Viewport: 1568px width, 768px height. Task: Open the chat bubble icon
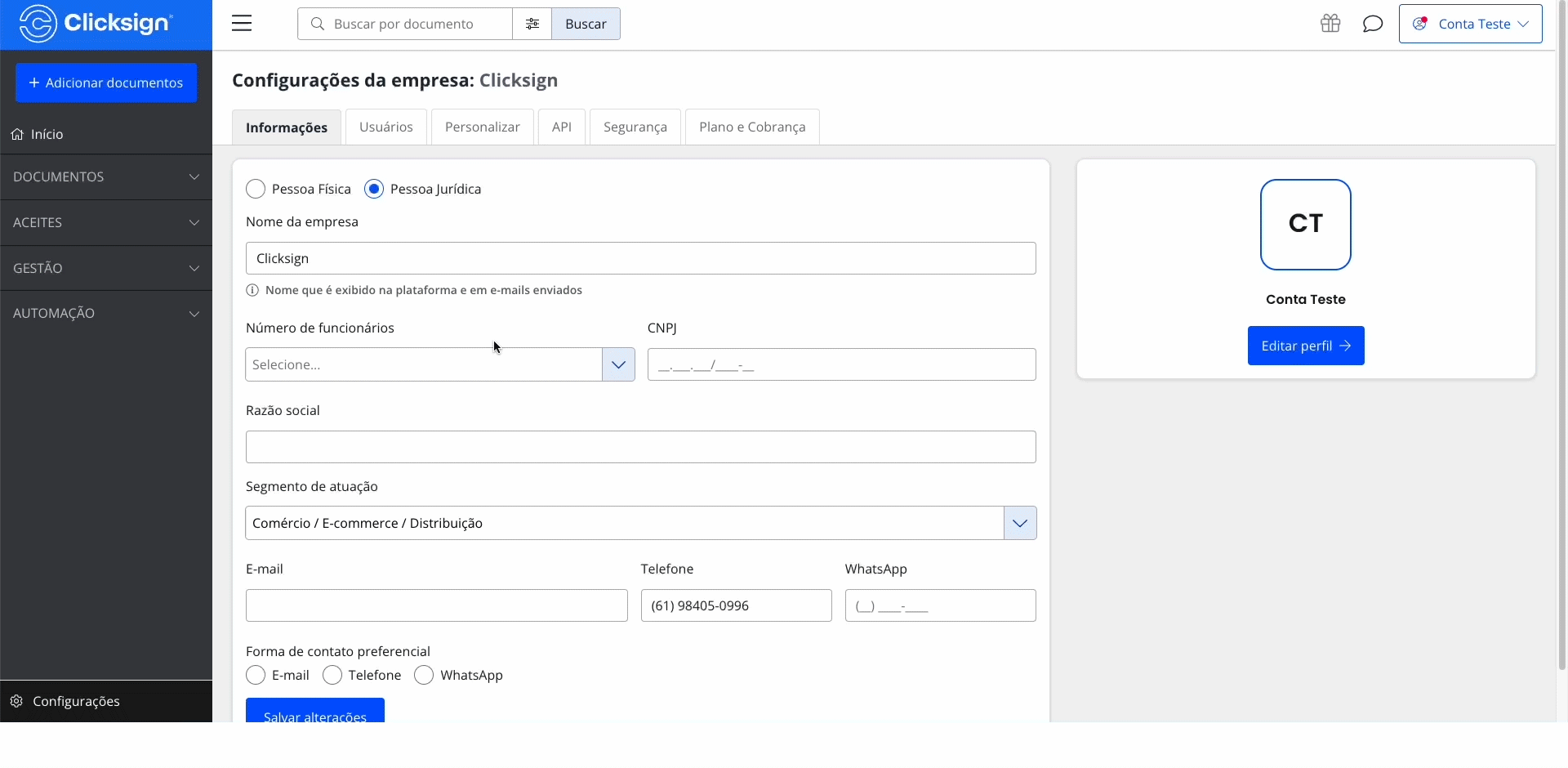(1373, 24)
